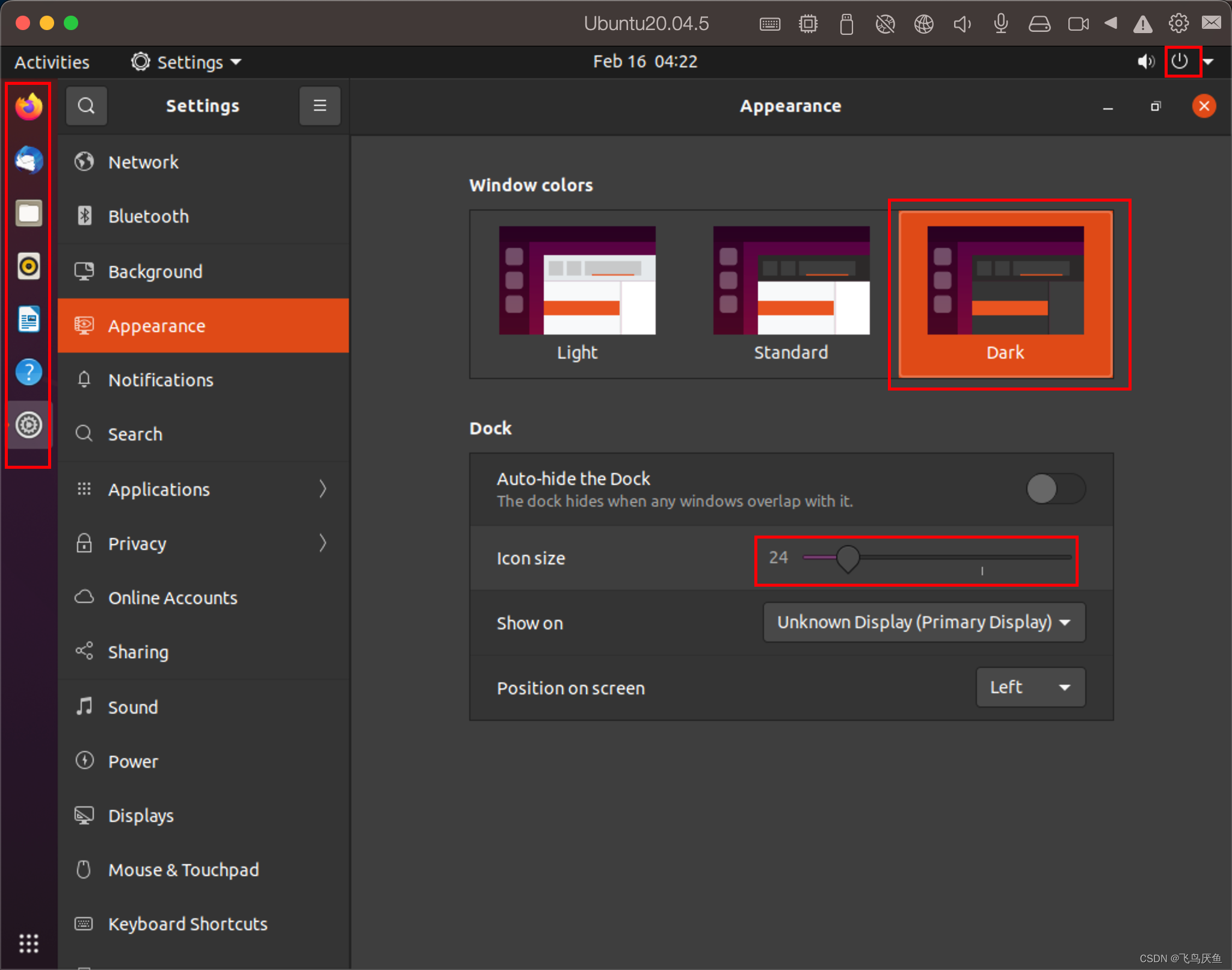Open LibreOffice Writer from the dock
This screenshot has width=1232, height=970.
pyautogui.click(x=28, y=319)
